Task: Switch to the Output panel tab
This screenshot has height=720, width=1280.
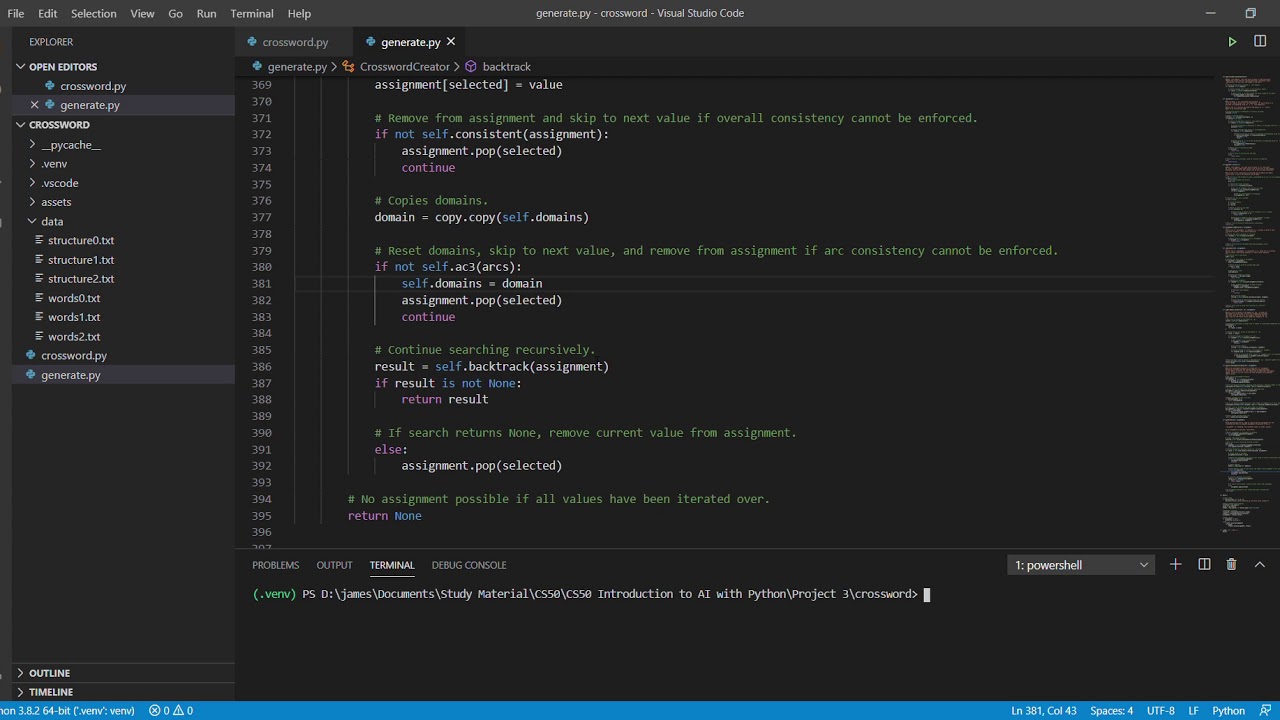Action: tap(334, 565)
